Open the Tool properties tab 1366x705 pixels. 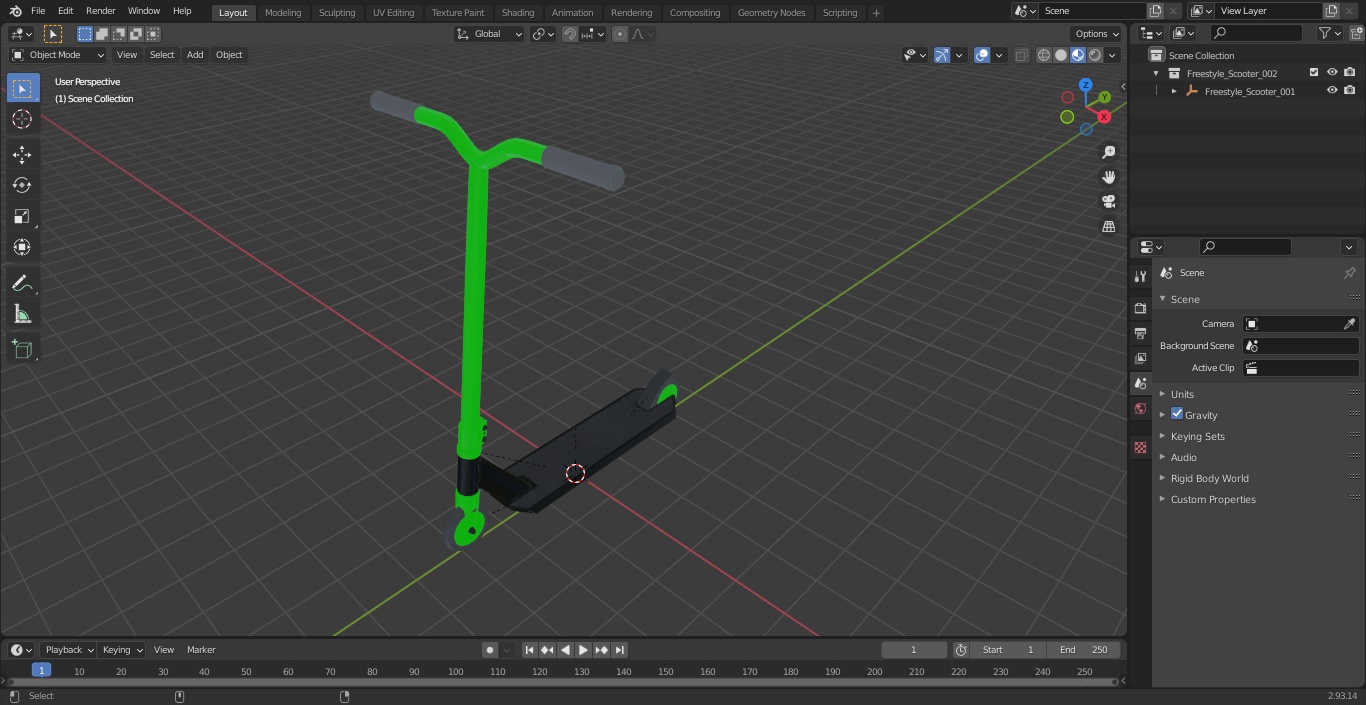tap(1140, 276)
